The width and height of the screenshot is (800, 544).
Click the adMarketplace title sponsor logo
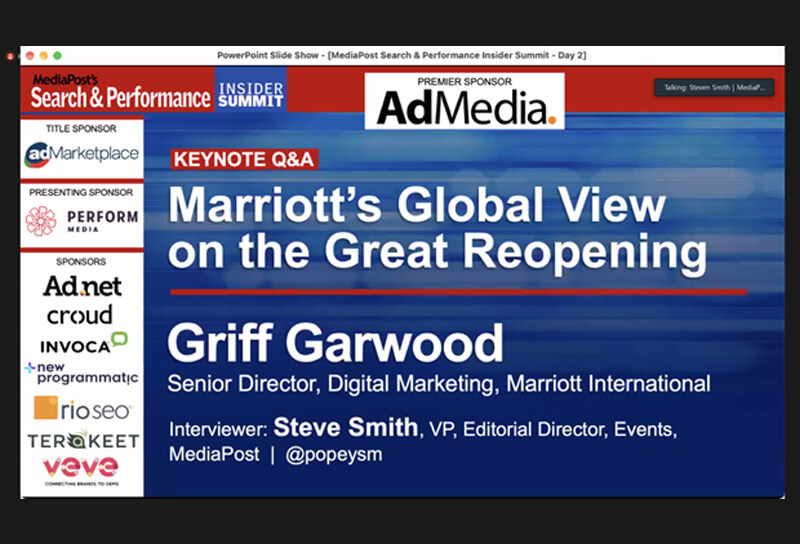click(x=82, y=154)
